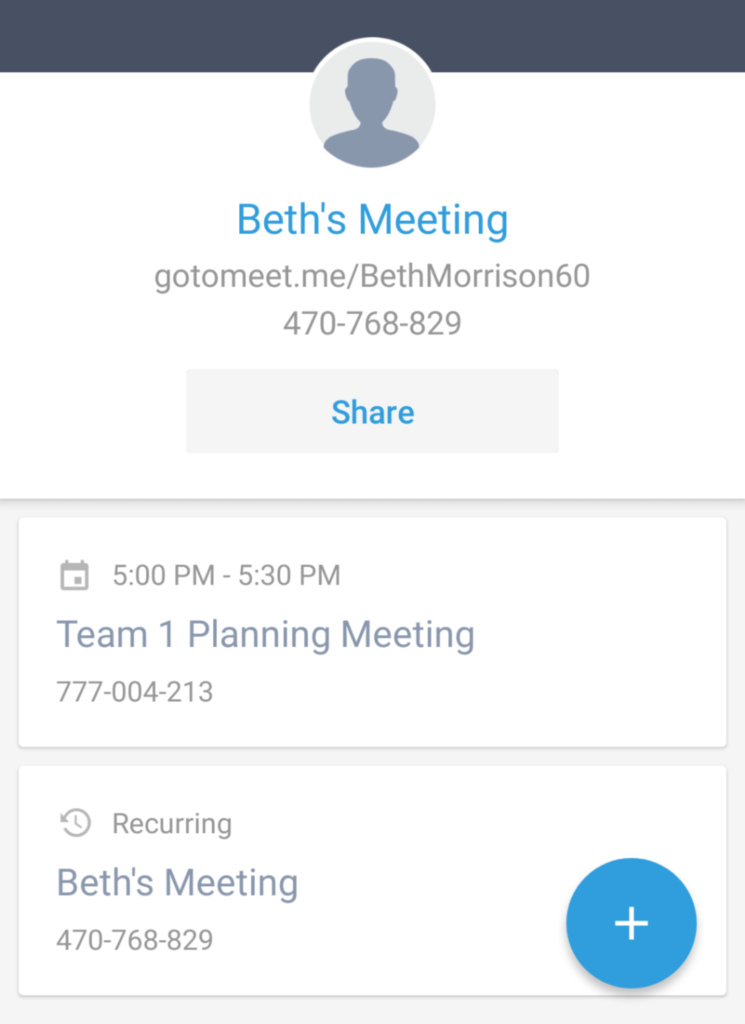Tap the Recurring label text
The image size is (745, 1024).
click(x=172, y=824)
